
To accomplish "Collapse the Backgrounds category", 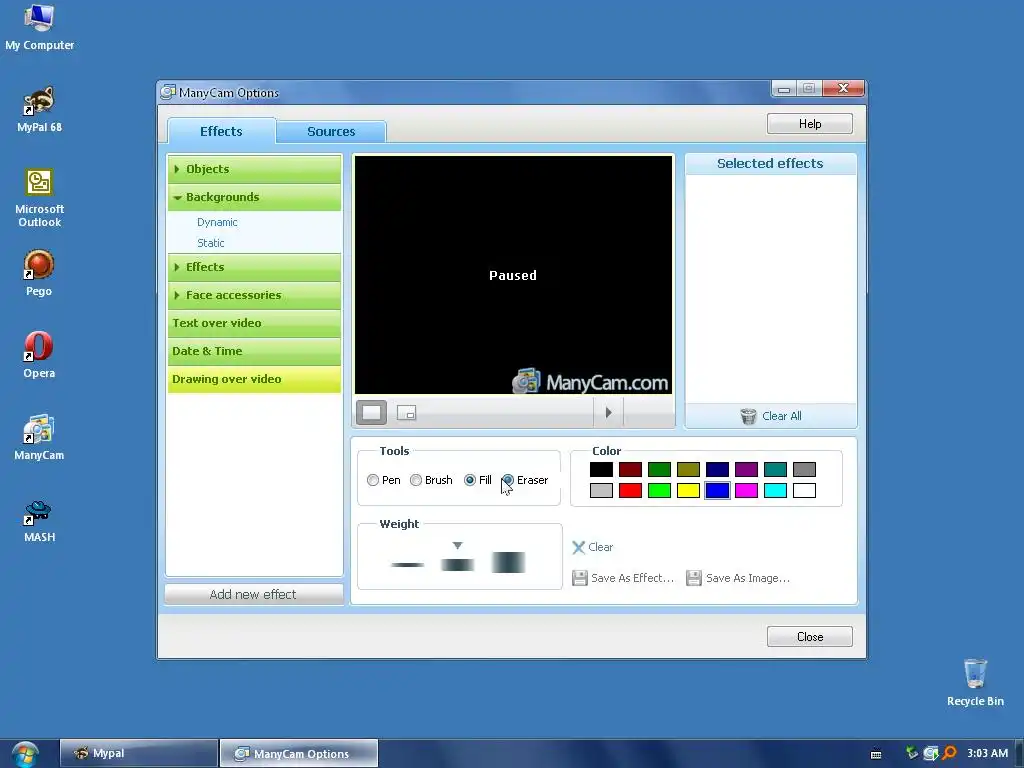I will pyautogui.click(x=255, y=197).
